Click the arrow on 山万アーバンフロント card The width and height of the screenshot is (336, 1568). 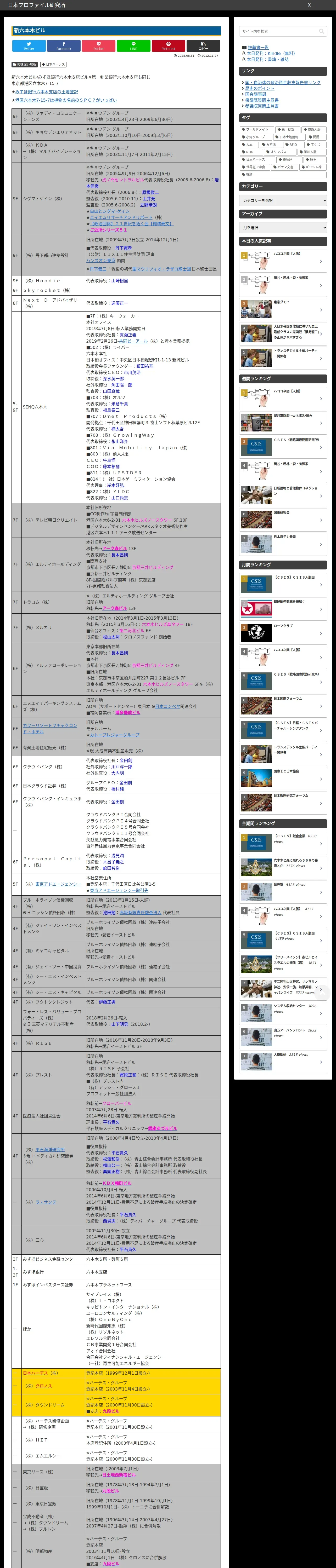[x=321, y=1038]
